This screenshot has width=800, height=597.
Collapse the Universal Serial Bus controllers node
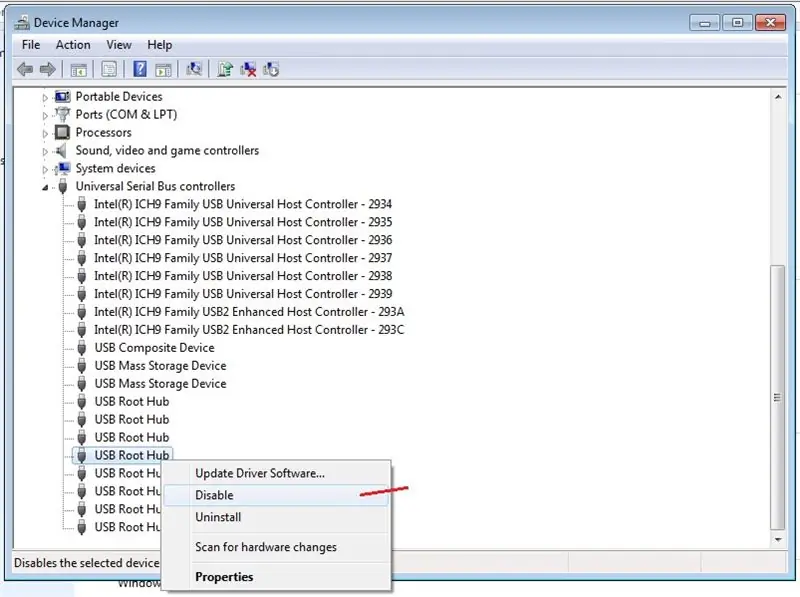(45, 187)
